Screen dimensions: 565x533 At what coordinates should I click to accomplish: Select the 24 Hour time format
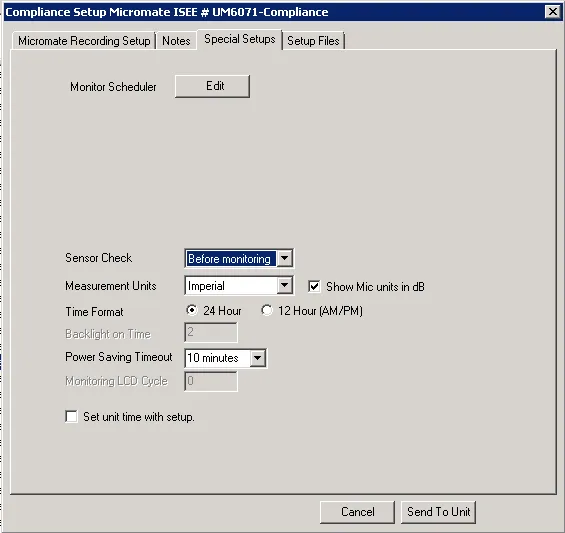click(x=192, y=310)
